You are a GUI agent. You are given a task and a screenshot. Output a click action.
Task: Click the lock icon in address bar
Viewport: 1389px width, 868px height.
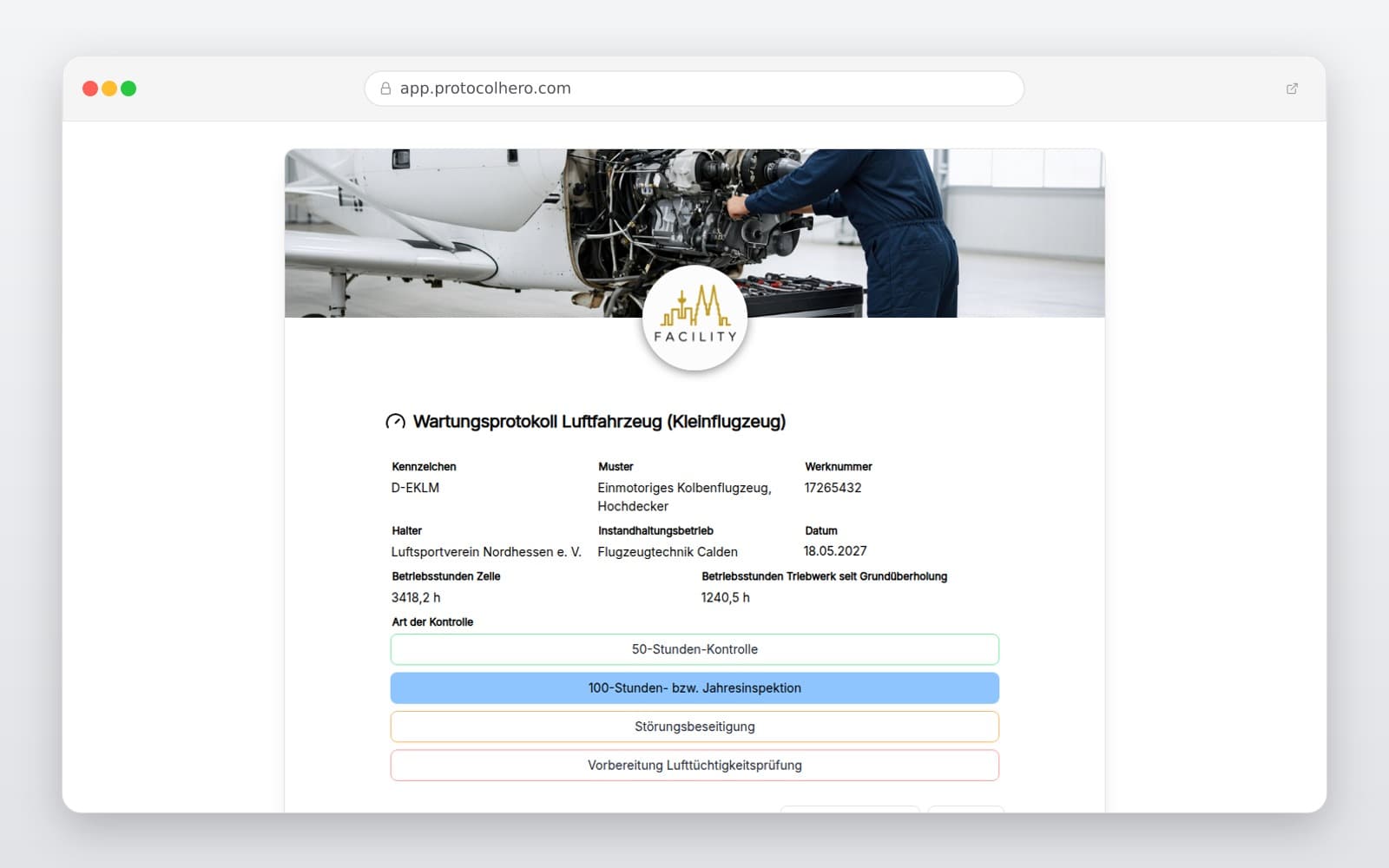[x=385, y=89]
